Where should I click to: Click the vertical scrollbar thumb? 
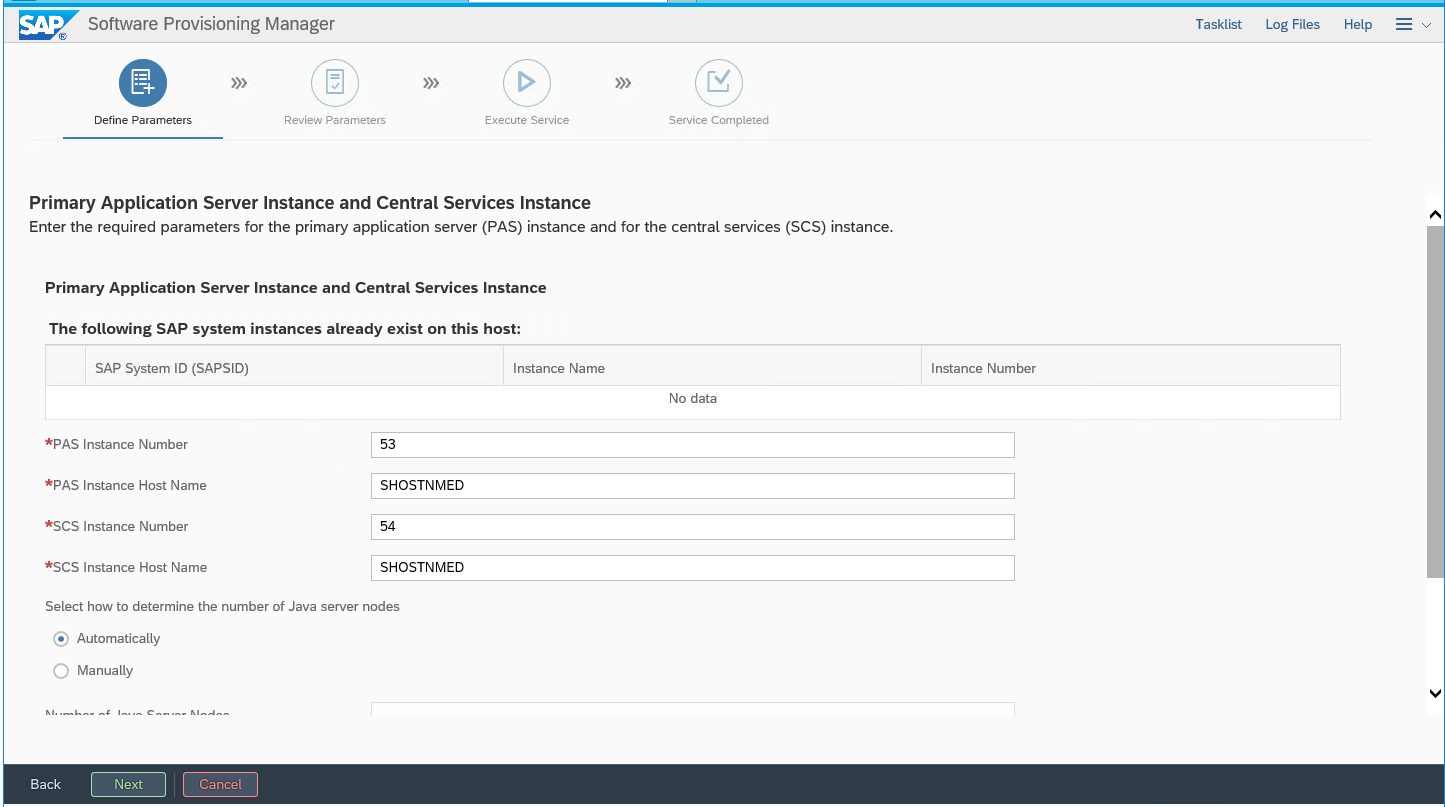[1435, 401]
